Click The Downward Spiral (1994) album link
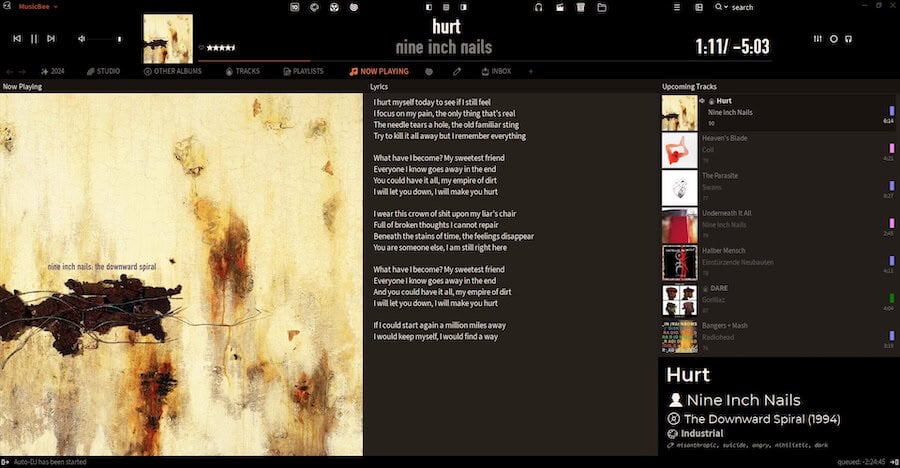Image resolution: width=900 pixels, height=468 pixels. point(762,419)
